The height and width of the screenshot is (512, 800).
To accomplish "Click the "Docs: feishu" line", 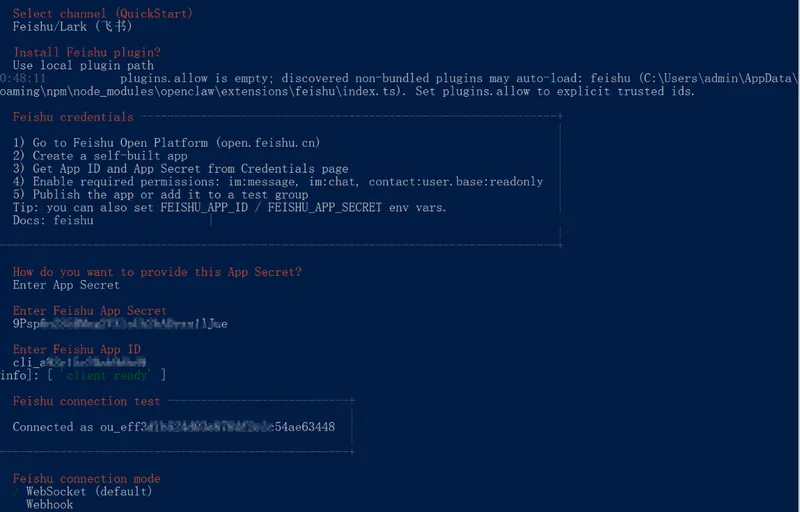I will (53, 220).
